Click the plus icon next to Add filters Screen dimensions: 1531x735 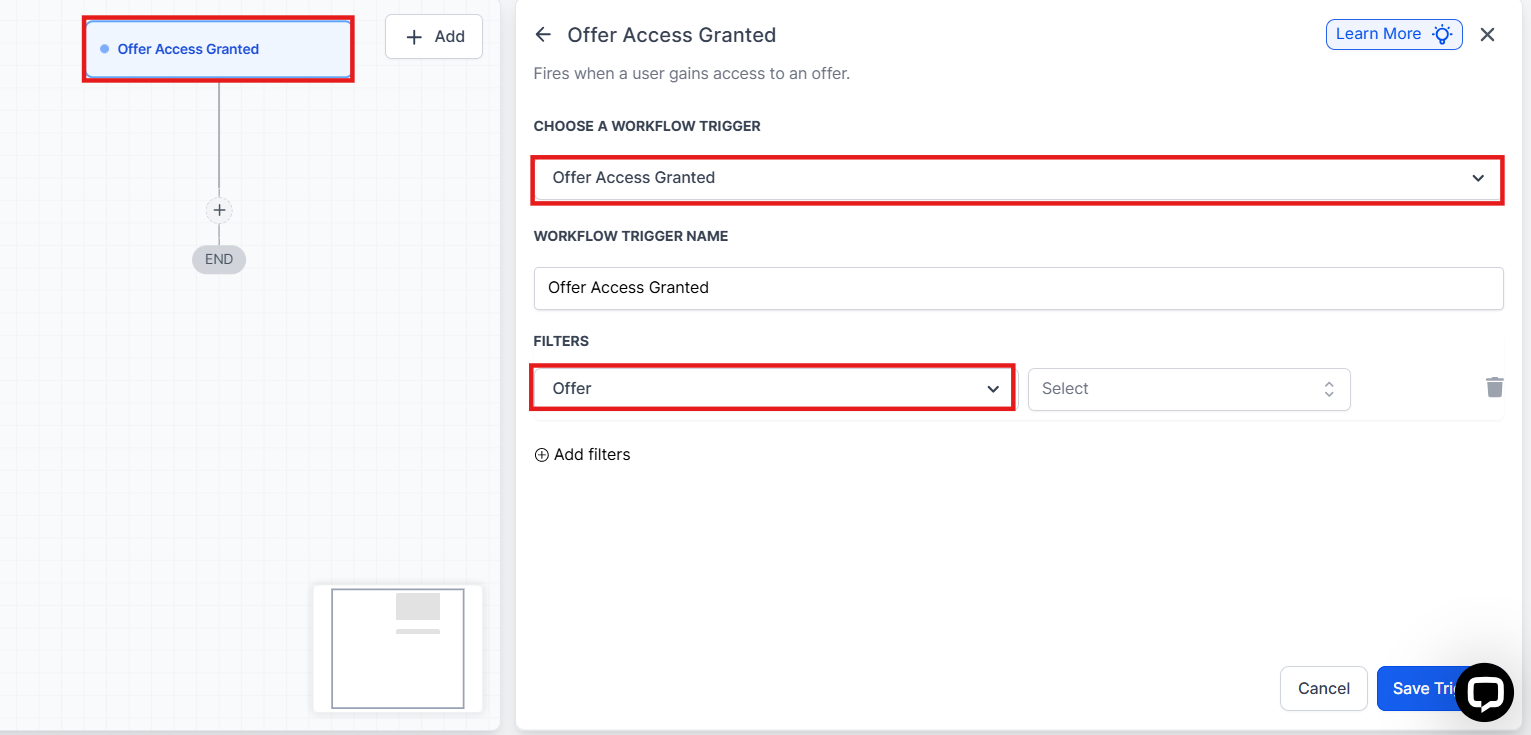tap(542, 455)
